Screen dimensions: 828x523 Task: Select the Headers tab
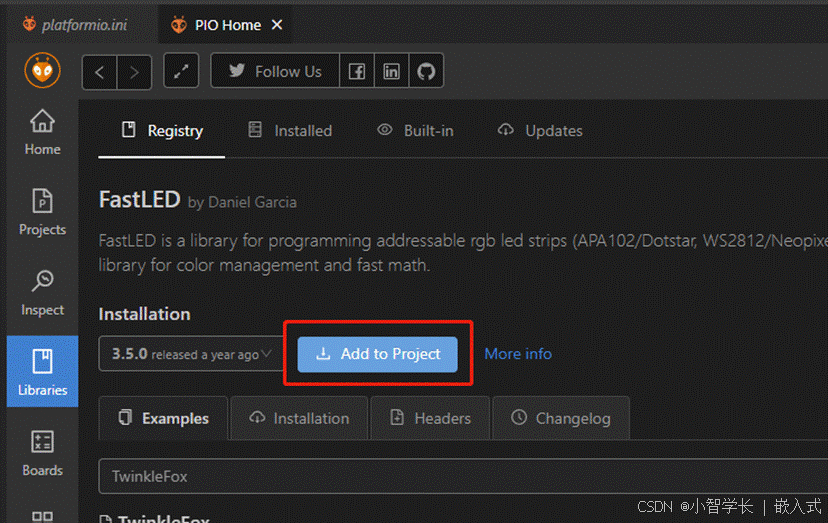[x=430, y=418]
